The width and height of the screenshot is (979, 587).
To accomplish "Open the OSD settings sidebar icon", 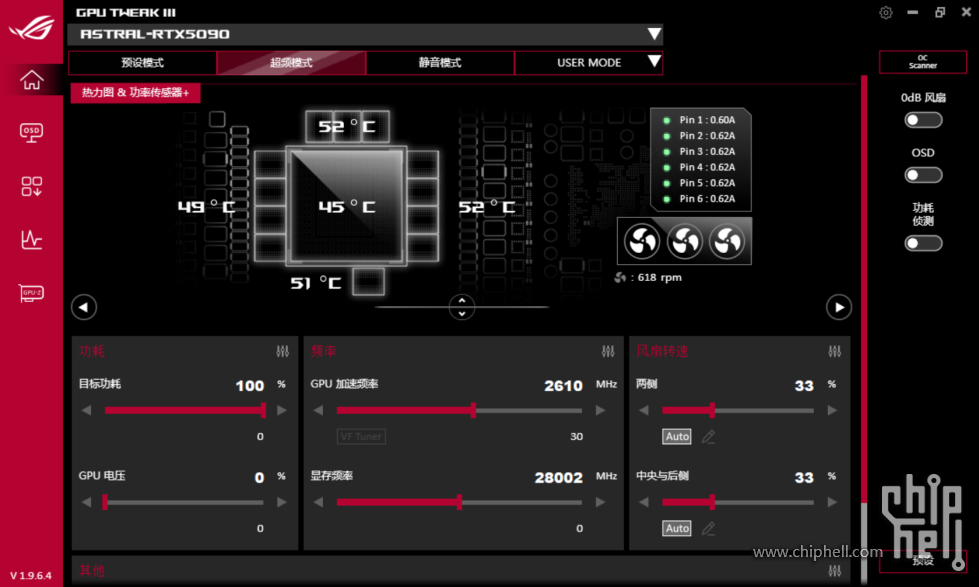I will tap(31, 132).
